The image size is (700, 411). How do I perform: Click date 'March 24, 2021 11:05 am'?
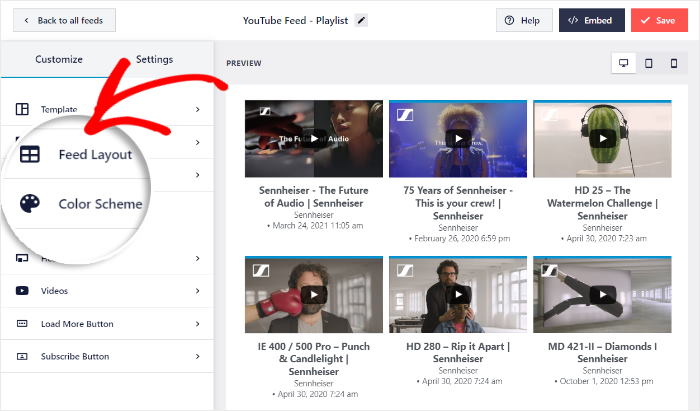tap(317, 226)
